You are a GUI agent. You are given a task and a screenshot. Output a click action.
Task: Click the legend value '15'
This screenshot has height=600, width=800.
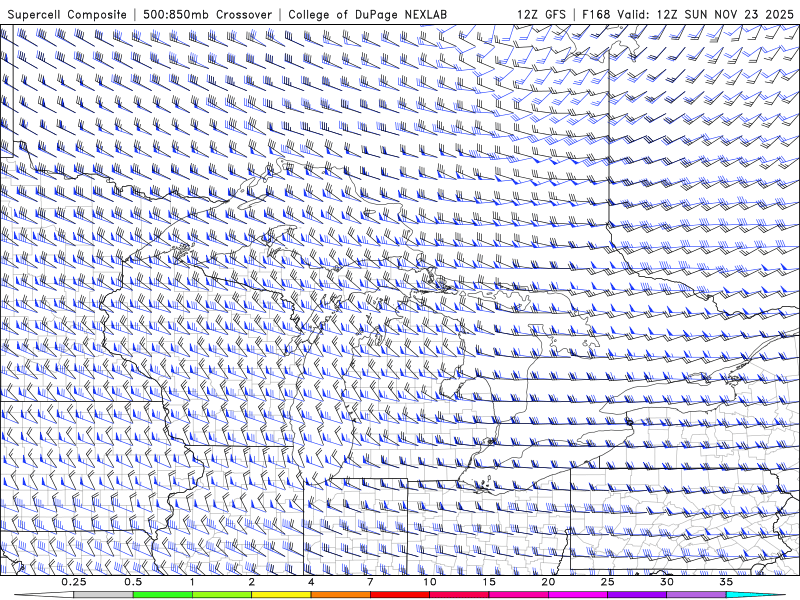(489, 582)
